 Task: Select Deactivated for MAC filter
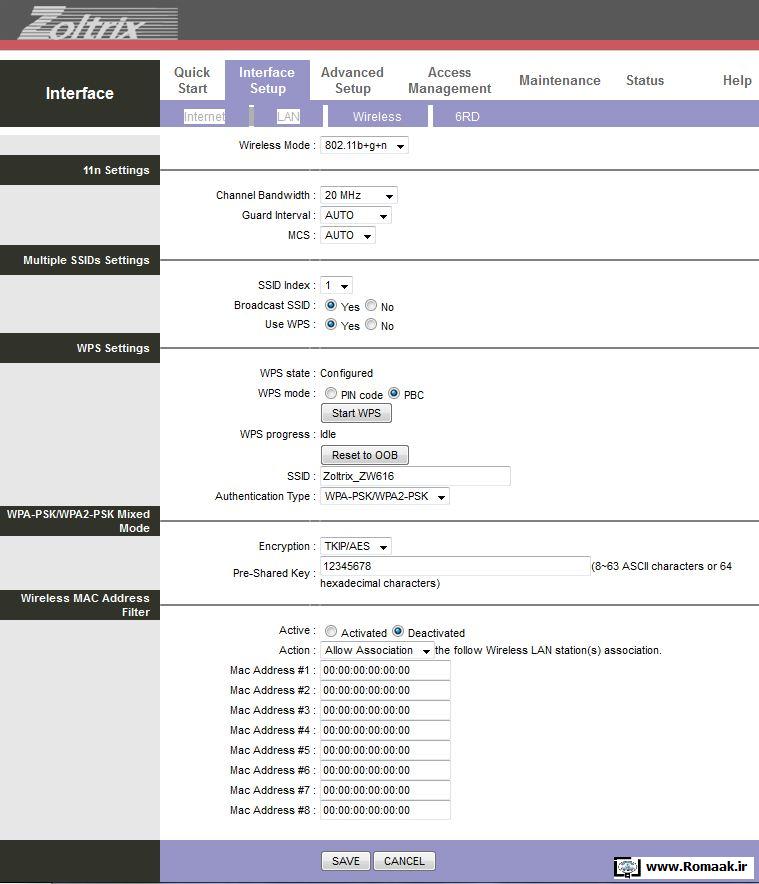pyautogui.click(x=398, y=631)
